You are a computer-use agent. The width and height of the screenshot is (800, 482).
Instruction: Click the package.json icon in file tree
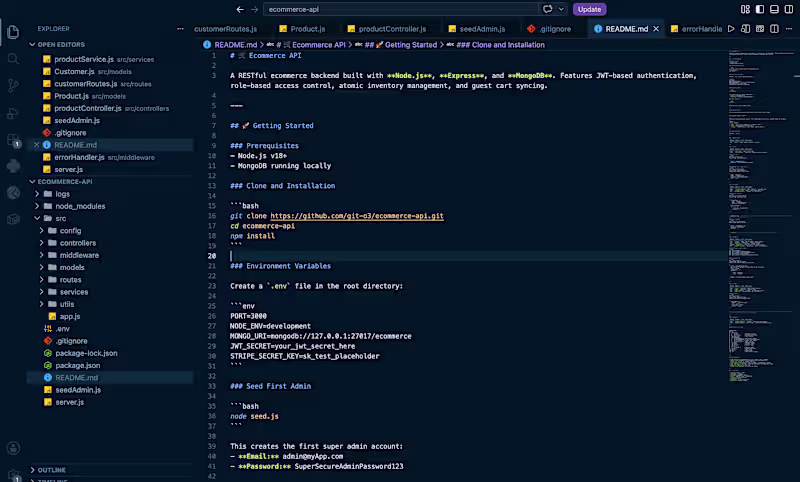[x=48, y=365]
